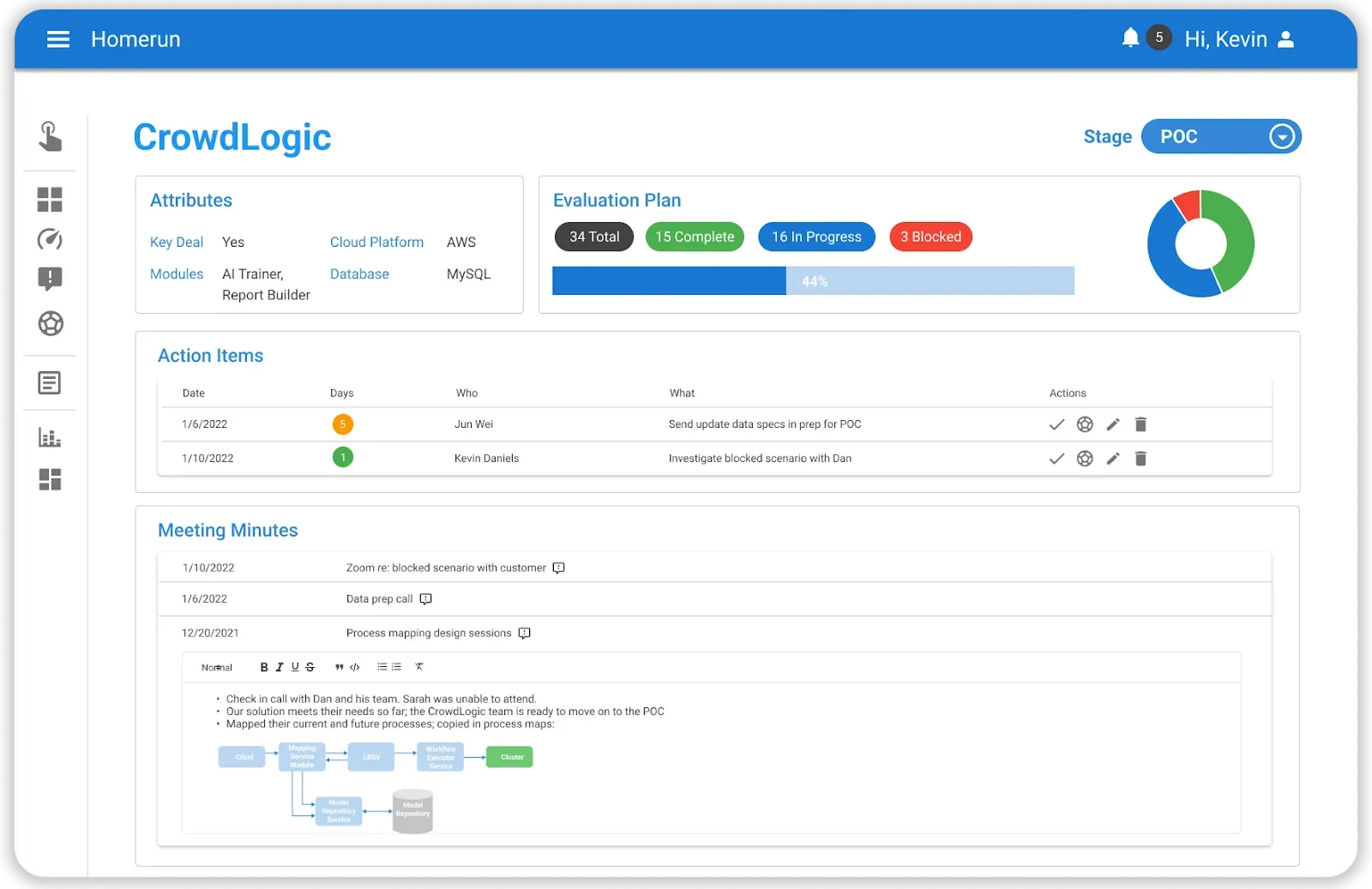Viewport: 1372px width, 889px height.
Task: Toggle bold formatting in editor
Action: tap(264, 667)
